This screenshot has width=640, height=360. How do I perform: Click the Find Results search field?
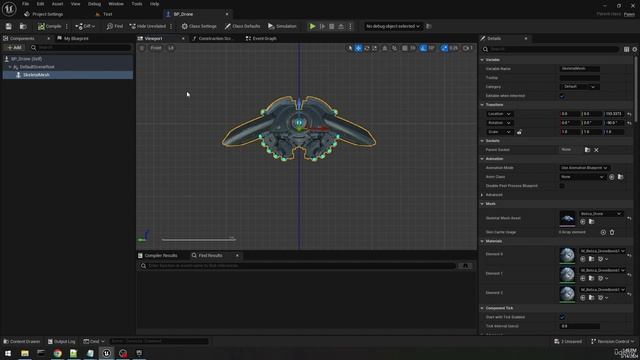pyautogui.click(x=298, y=266)
